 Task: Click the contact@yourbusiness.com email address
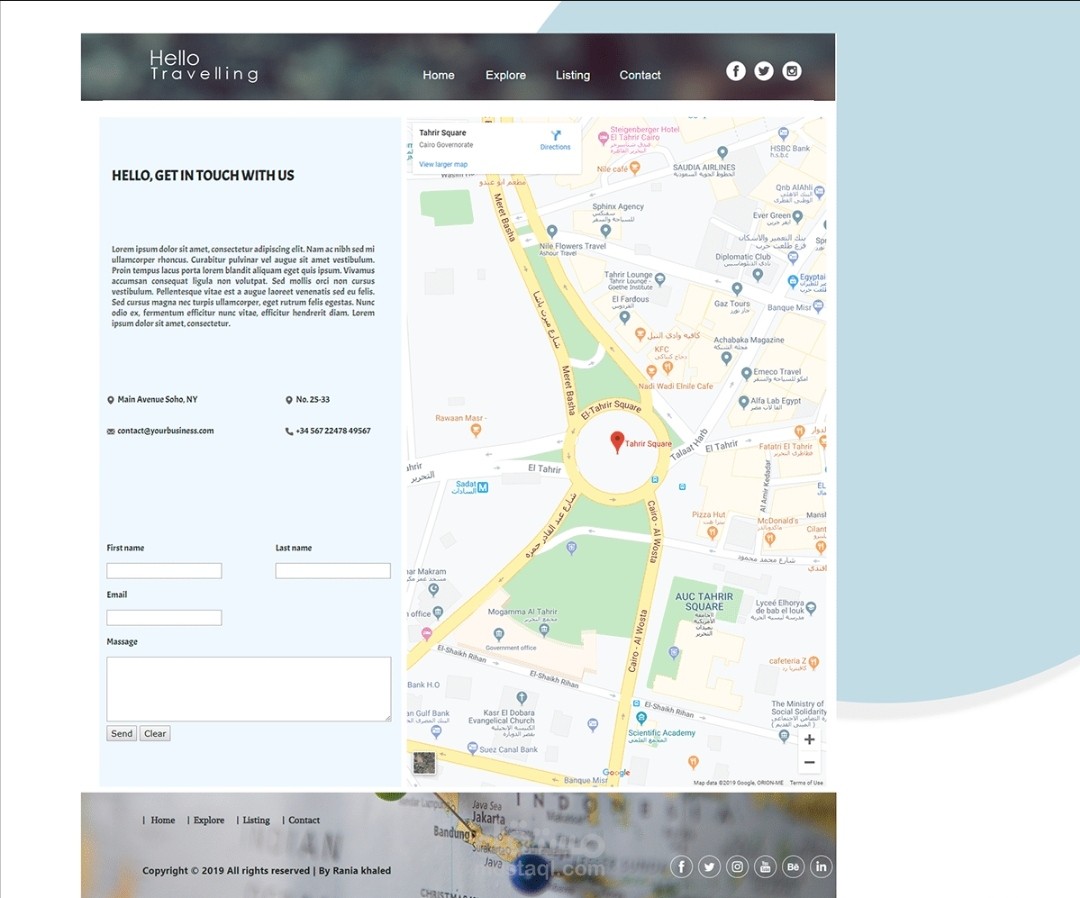click(165, 431)
